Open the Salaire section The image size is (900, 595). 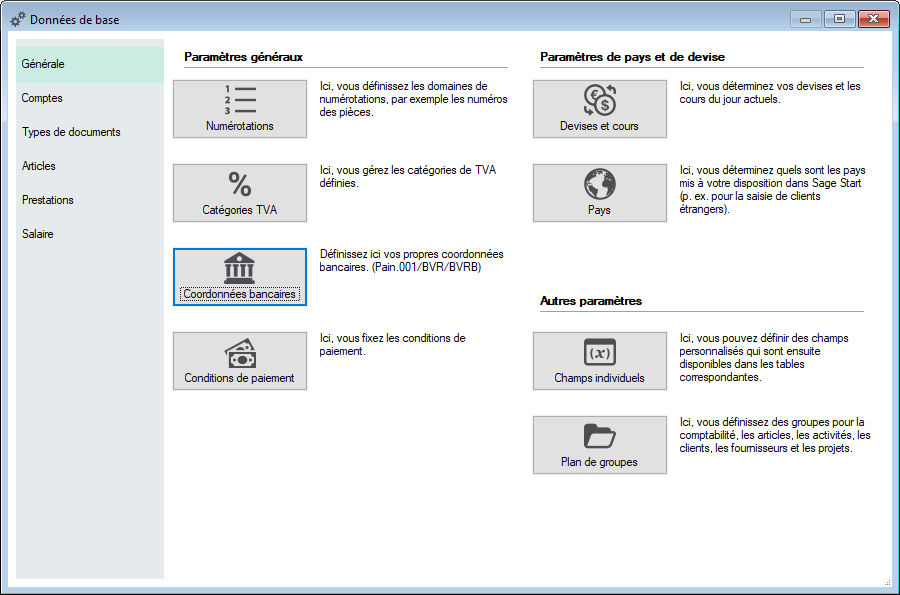(90, 234)
